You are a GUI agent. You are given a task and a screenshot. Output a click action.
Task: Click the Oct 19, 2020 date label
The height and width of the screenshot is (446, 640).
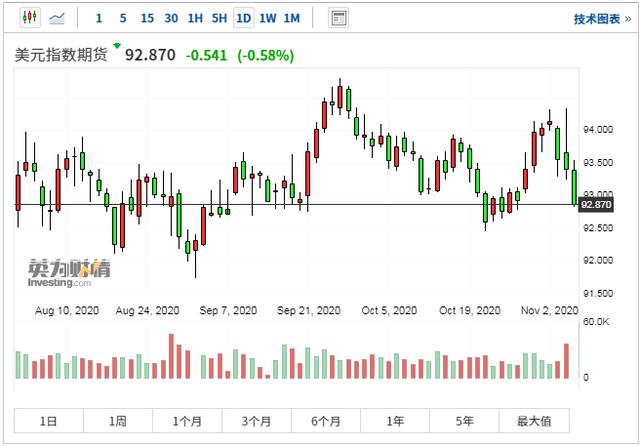point(470,311)
